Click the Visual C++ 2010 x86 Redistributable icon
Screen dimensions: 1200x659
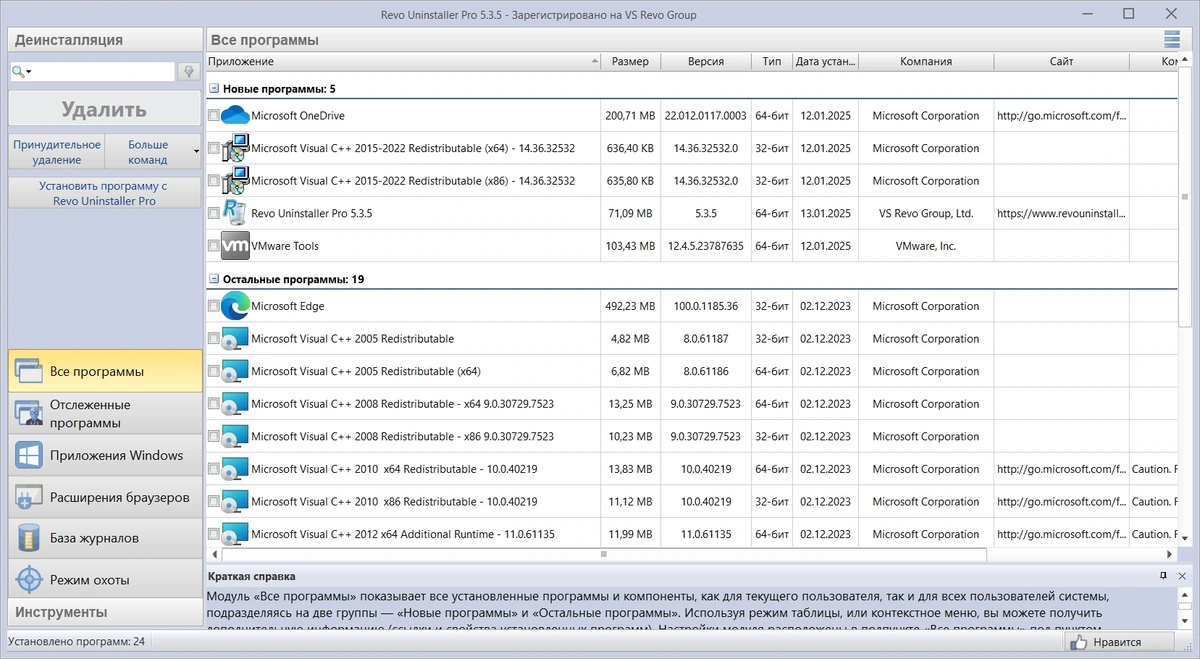coord(235,502)
